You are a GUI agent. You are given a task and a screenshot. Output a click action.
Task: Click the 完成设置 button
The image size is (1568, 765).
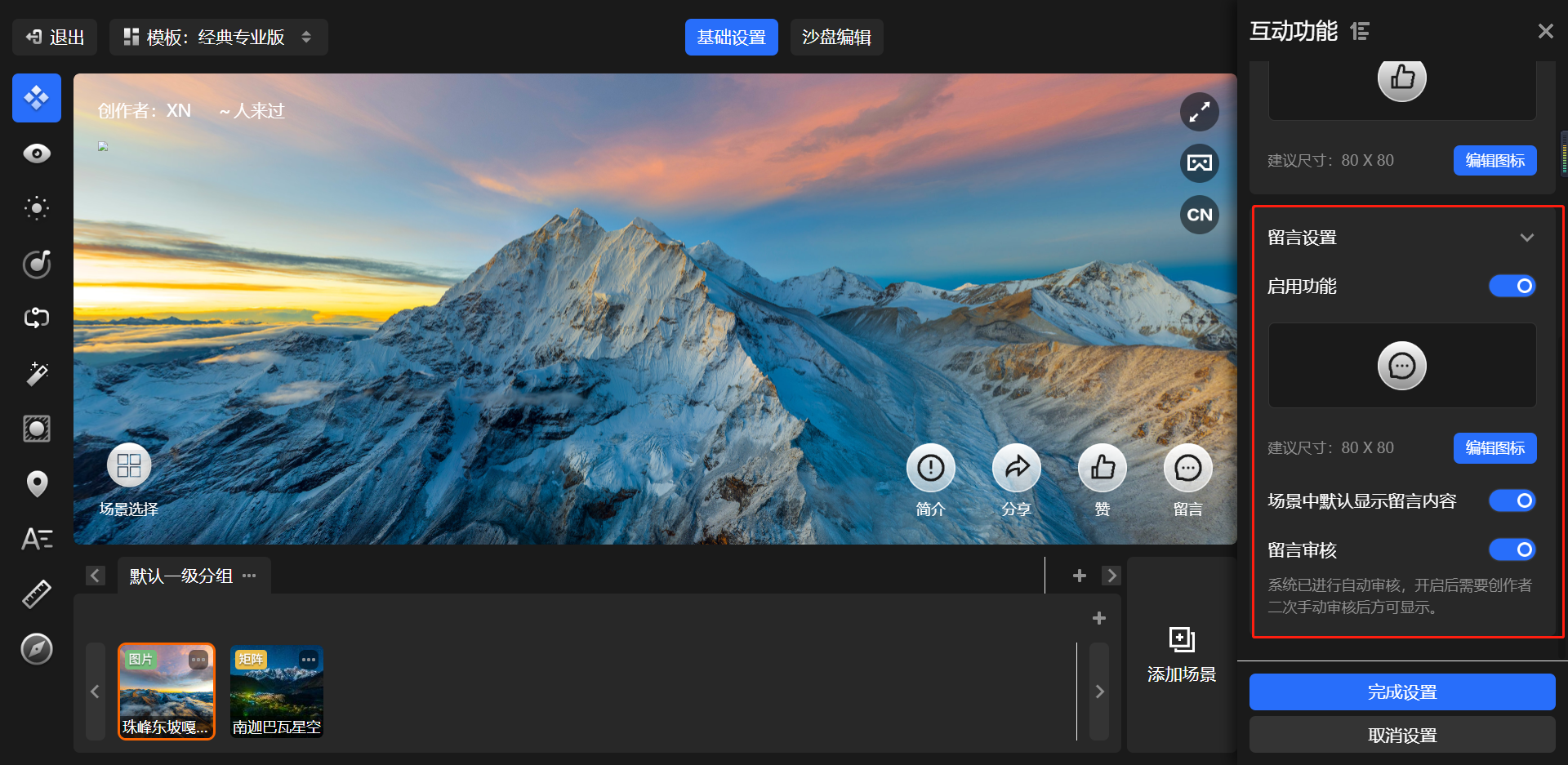pyautogui.click(x=1401, y=692)
